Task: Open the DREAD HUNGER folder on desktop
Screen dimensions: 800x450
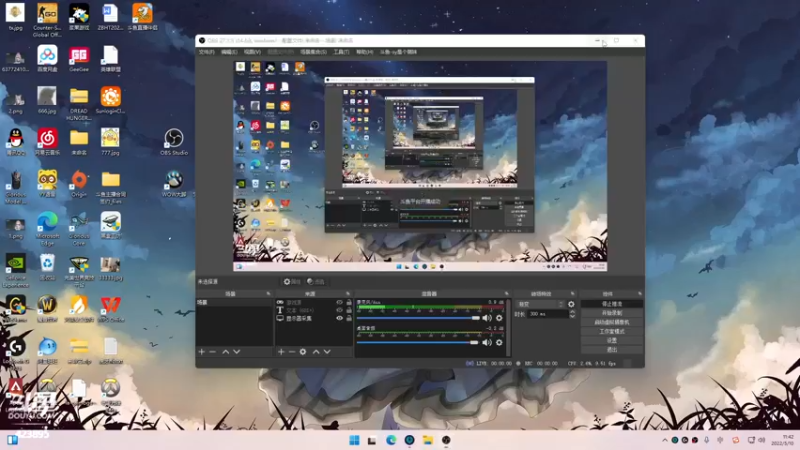Action: tap(79, 104)
